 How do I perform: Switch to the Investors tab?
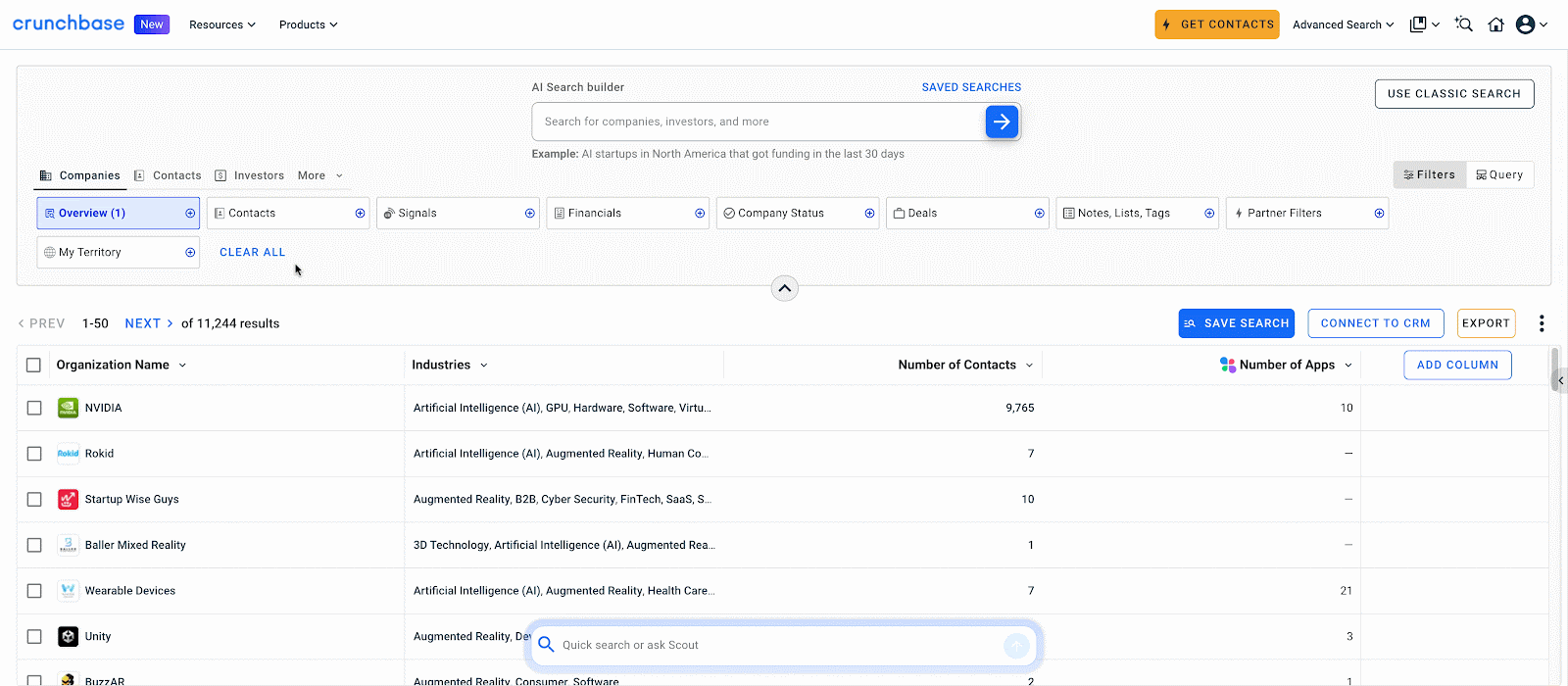point(250,175)
